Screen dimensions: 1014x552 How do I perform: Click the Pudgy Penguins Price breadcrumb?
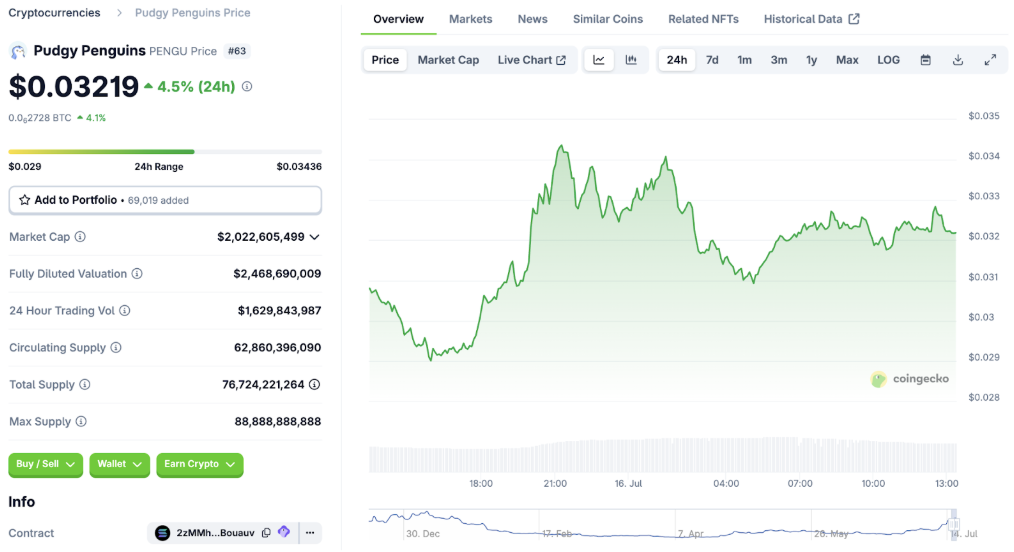click(x=192, y=12)
